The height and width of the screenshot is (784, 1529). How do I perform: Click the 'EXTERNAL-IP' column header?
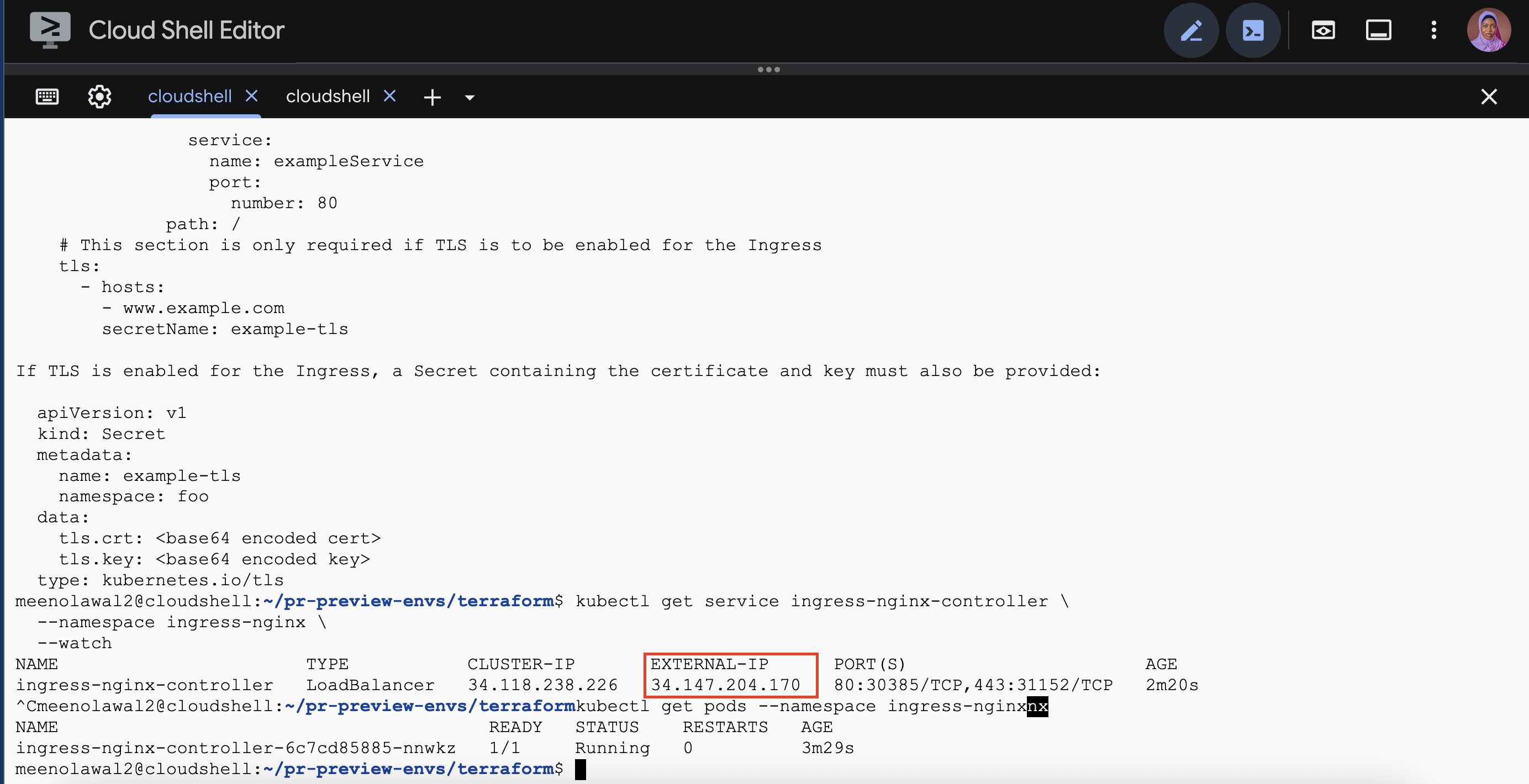coord(709,664)
